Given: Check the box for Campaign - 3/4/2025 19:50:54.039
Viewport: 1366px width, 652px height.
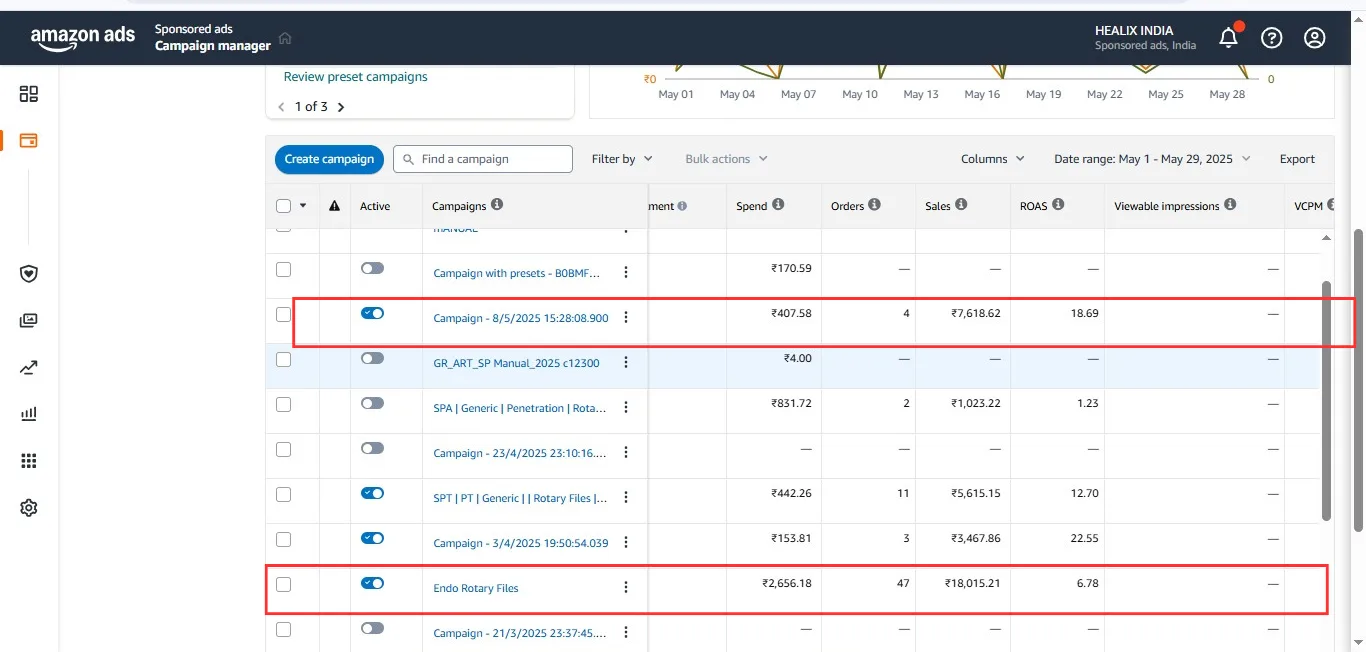Looking at the screenshot, I should pos(283,540).
